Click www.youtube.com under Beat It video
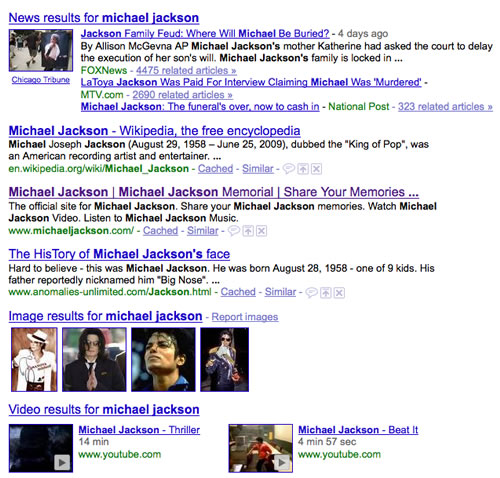 click(x=339, y=454)
